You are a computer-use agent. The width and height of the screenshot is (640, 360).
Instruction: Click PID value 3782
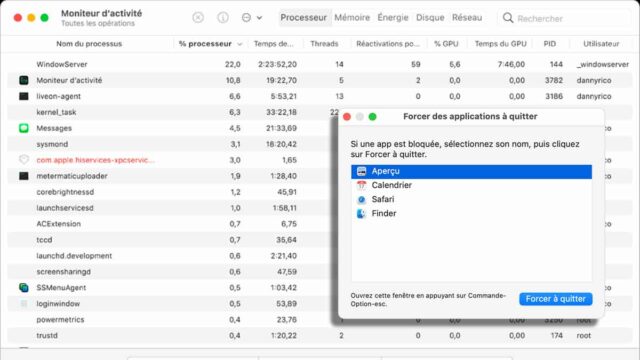553,80
